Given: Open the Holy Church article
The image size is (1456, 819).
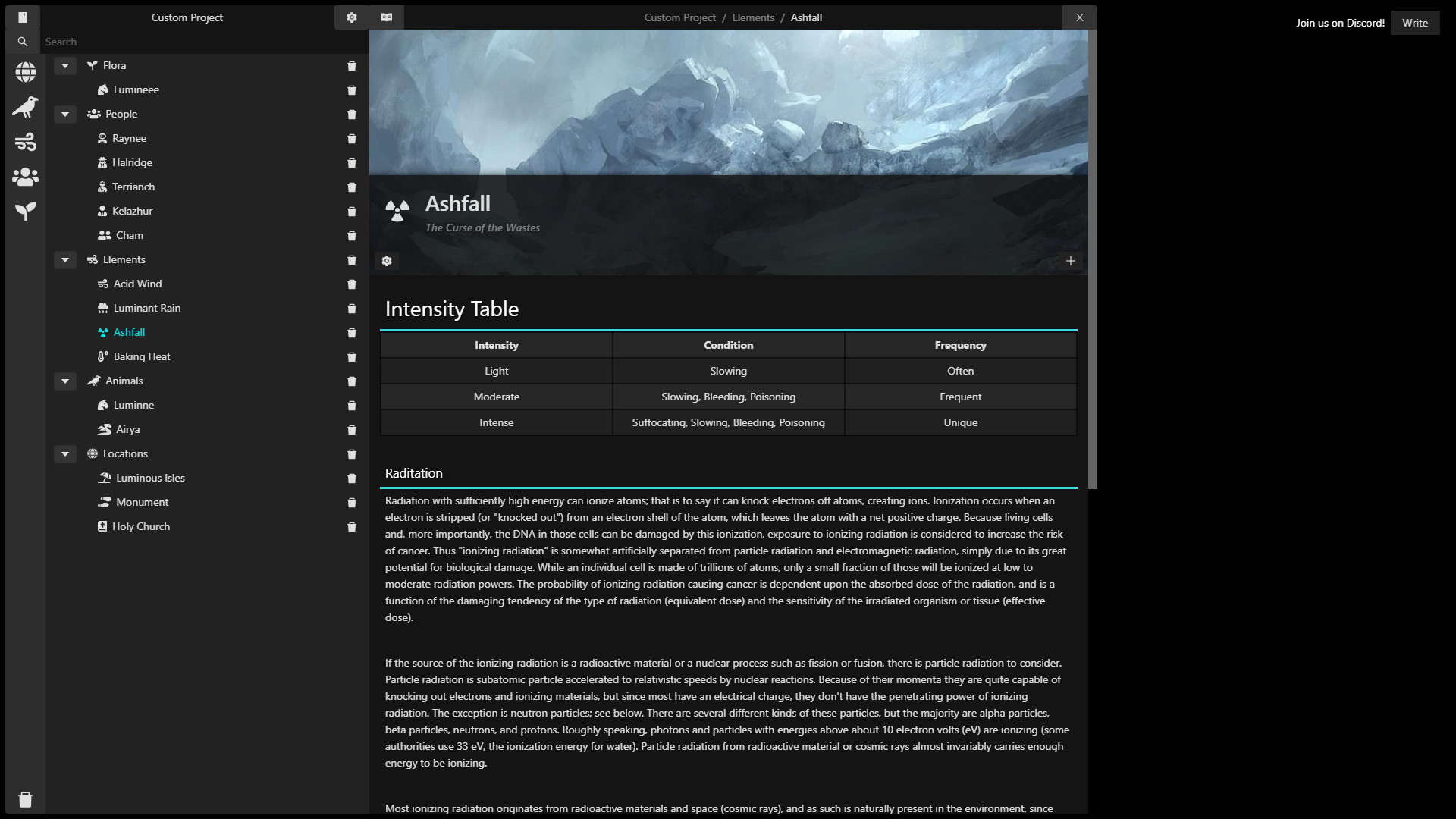Looking at the screenshot, I should click(141, 526).
